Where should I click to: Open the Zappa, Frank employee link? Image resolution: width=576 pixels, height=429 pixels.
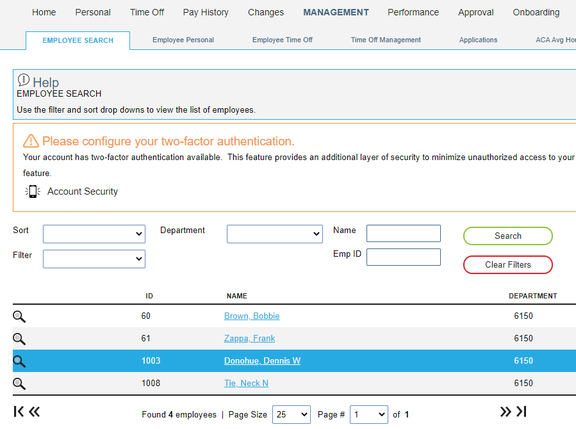point(249,338)
